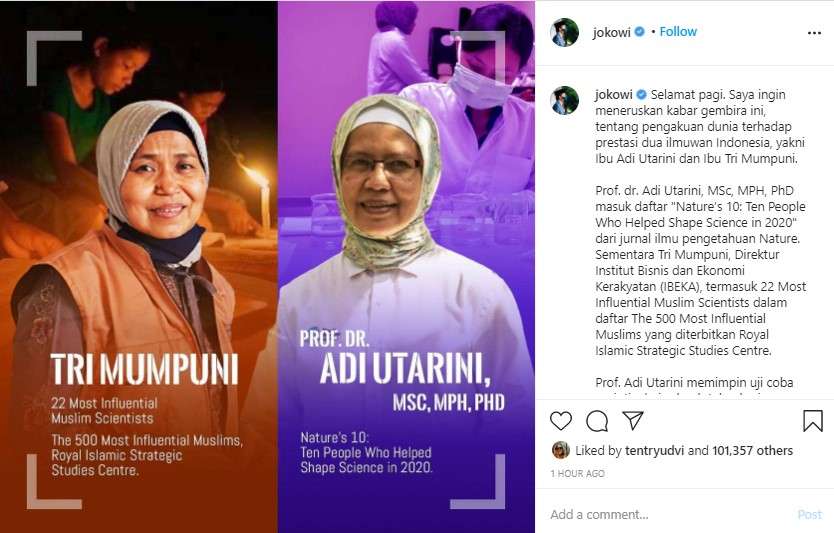Click the verified badge in the caption
The width and height of the screenshot is (834, 533).
click(641, 95)
